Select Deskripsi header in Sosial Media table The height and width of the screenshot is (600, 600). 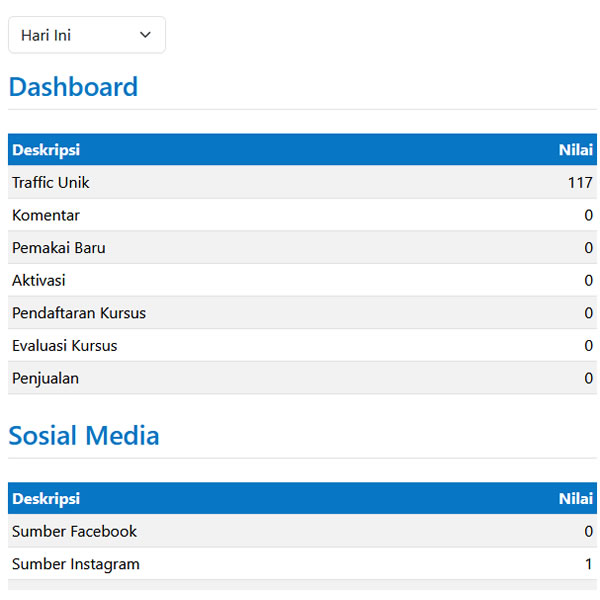46,499
